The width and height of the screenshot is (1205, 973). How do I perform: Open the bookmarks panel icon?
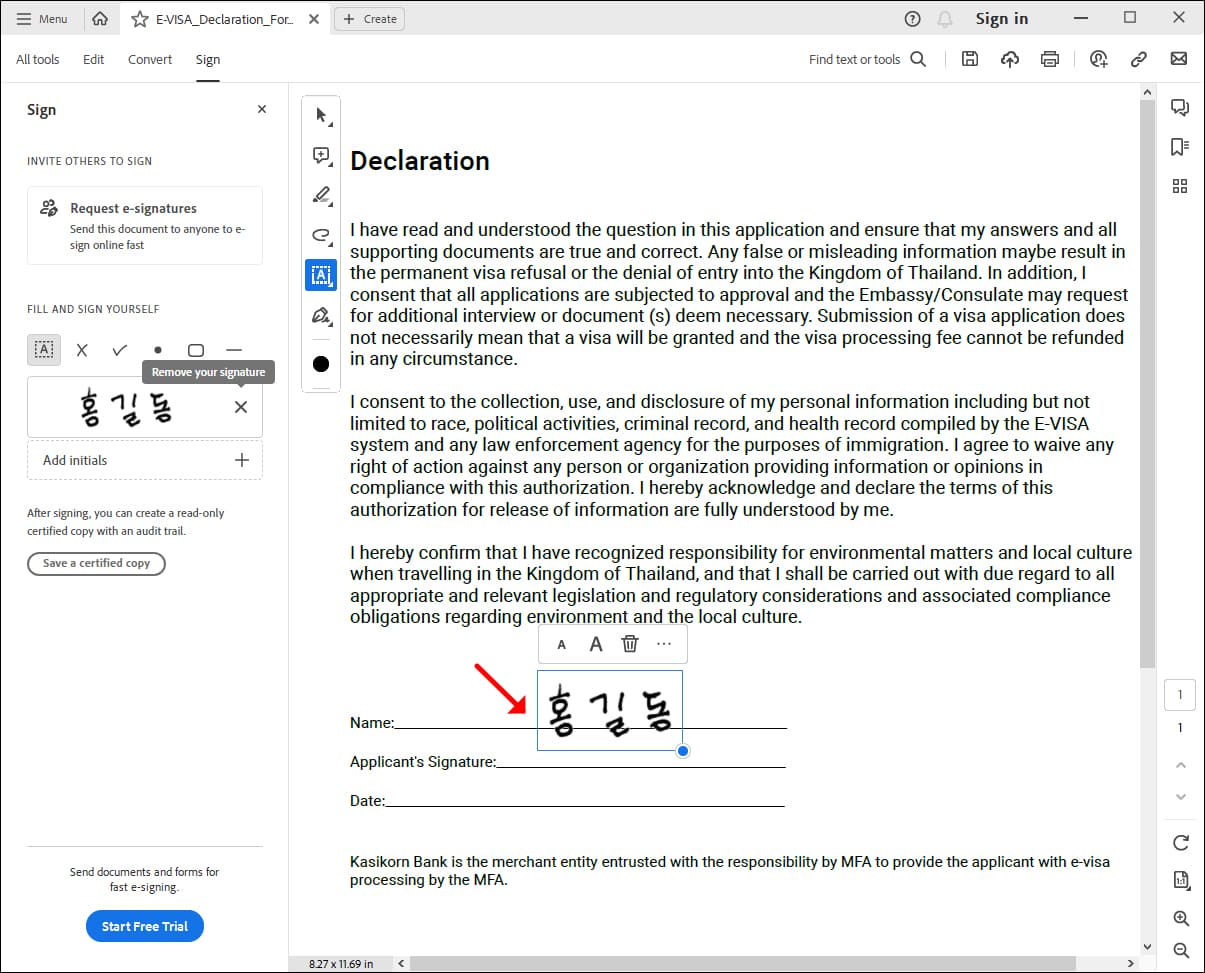coord(1180,147)
